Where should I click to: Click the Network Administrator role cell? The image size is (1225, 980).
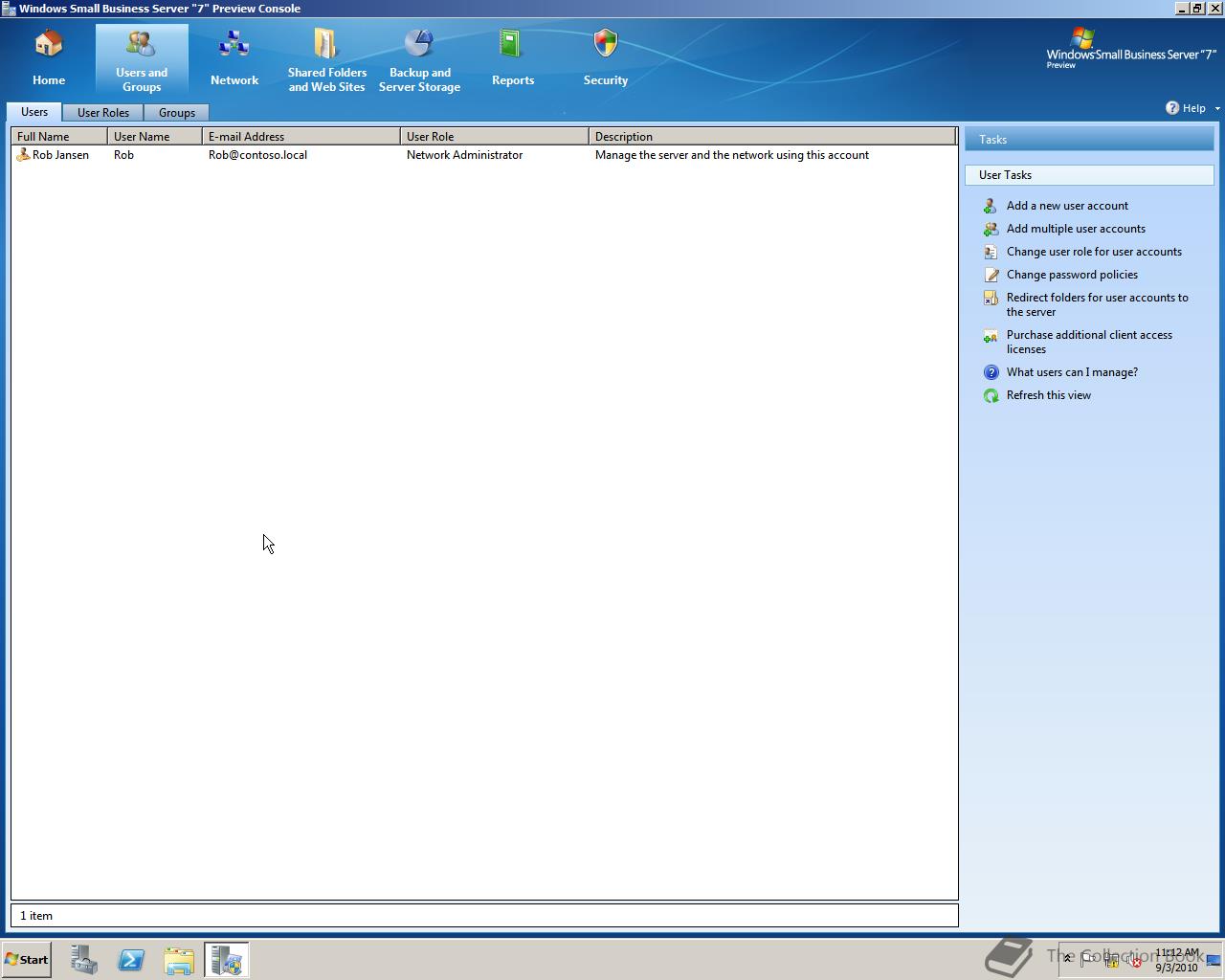[x=464, y=155]
